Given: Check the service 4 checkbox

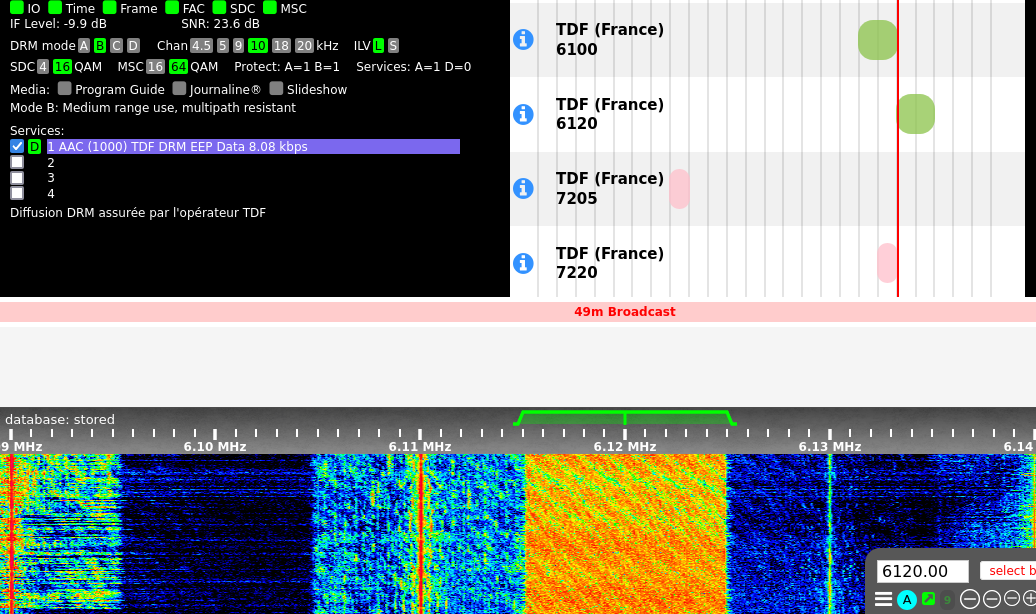Looking at the screenshot, I should (17, 193).
